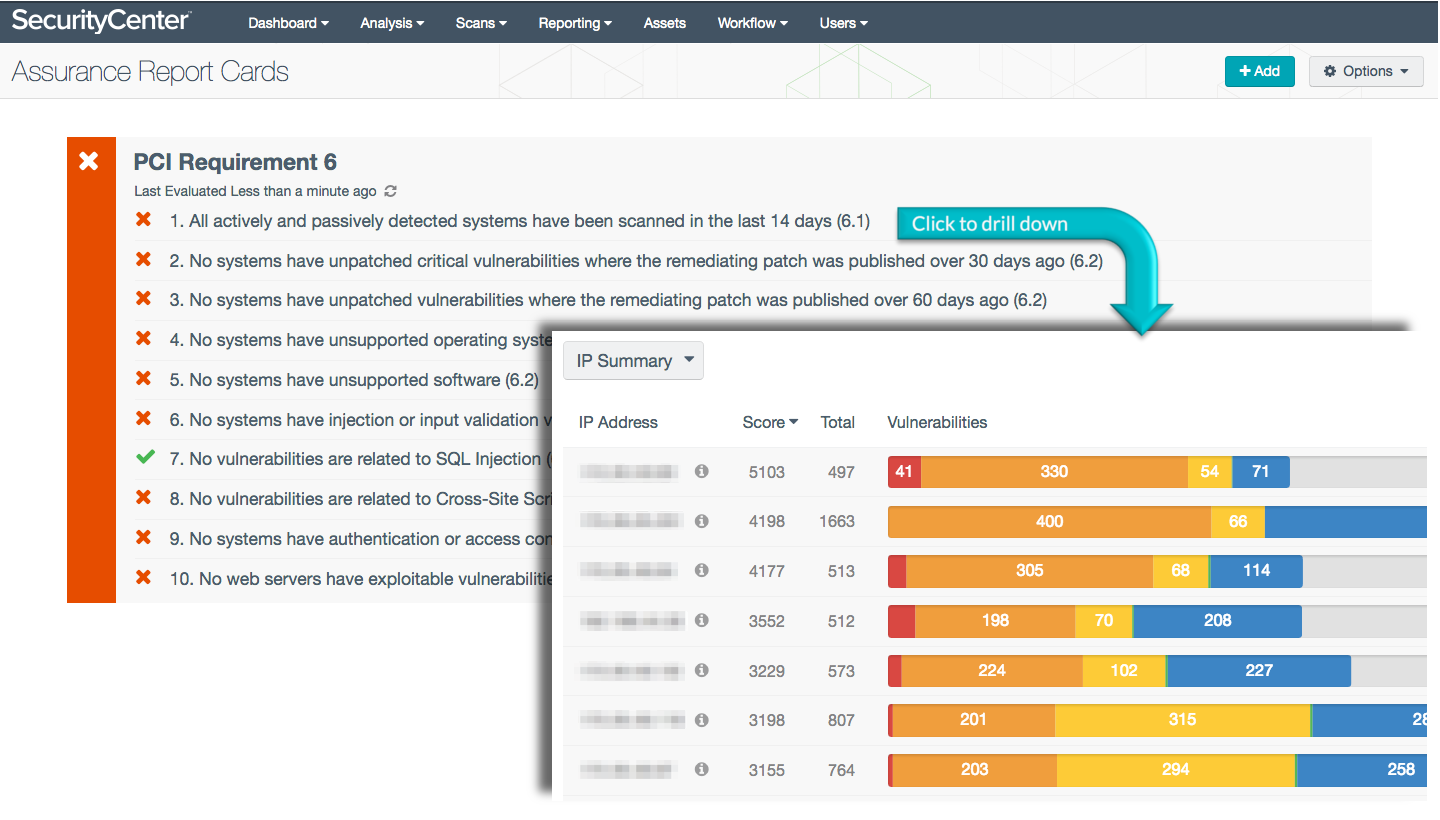Expand the Options dropdown
Viewport: 1440px width, 820px height.
[x=1366, y=71]
